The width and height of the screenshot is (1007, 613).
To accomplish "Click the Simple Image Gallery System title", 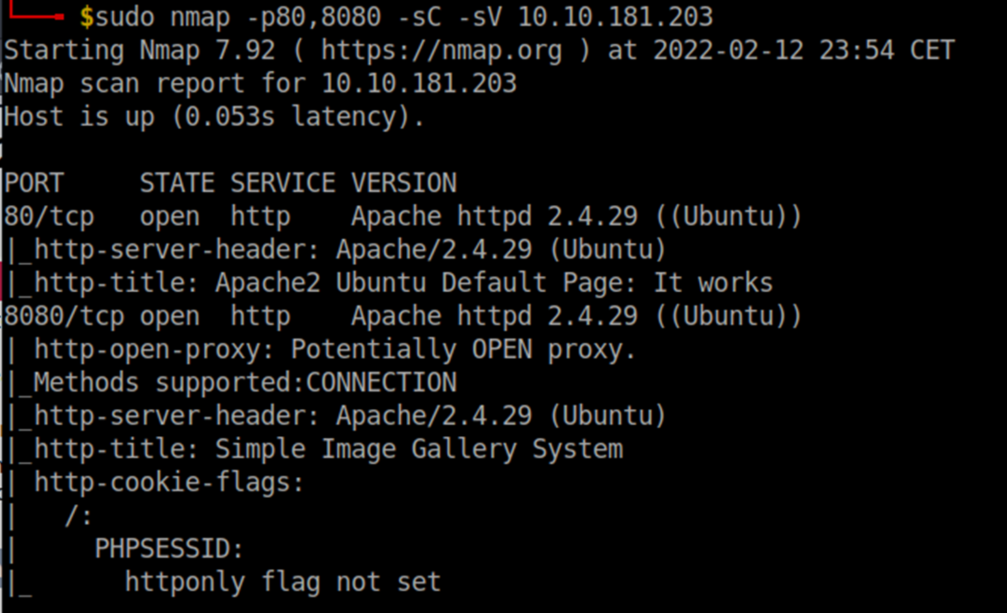I will 419,449.
